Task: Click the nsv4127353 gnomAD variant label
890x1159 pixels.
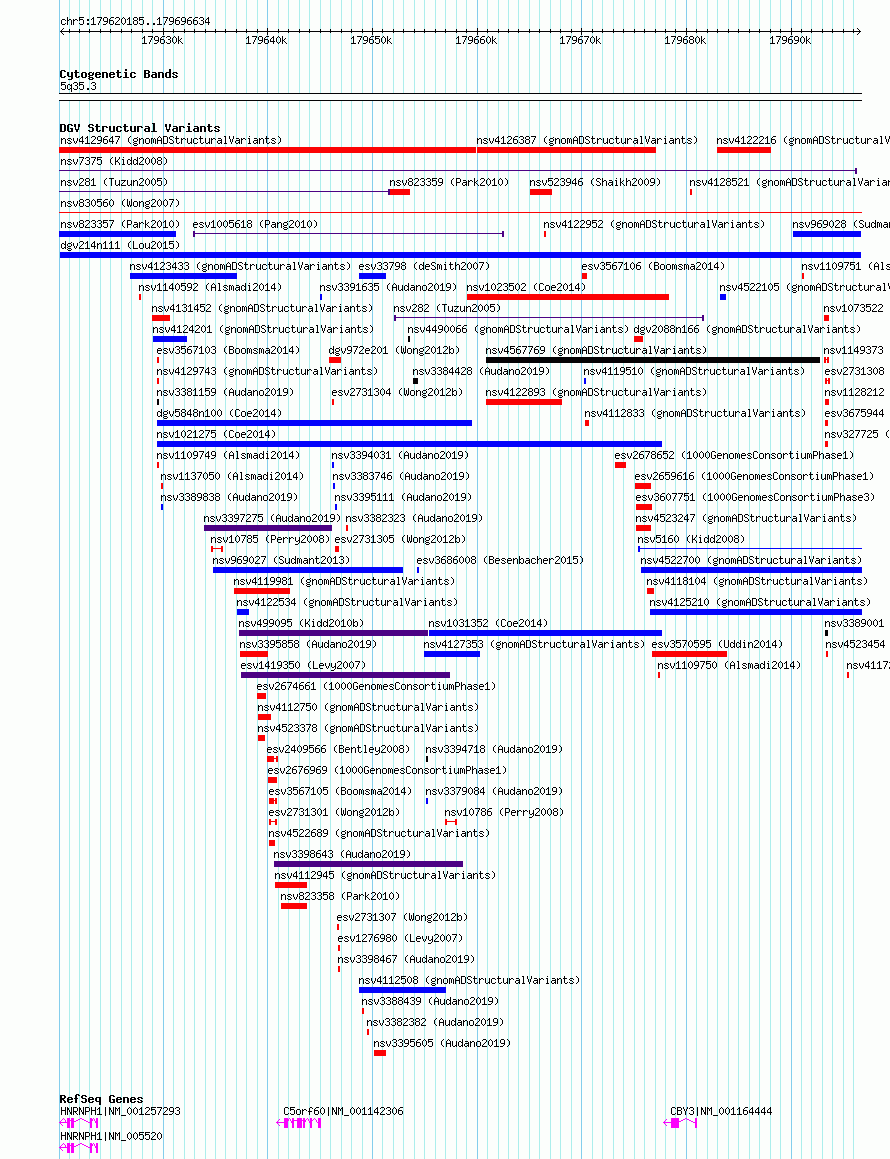Action: (x=534, y=645)
